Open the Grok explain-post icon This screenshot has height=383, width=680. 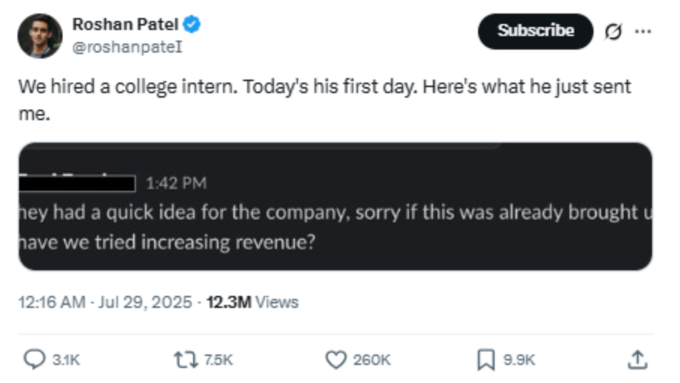pos(613,31)
